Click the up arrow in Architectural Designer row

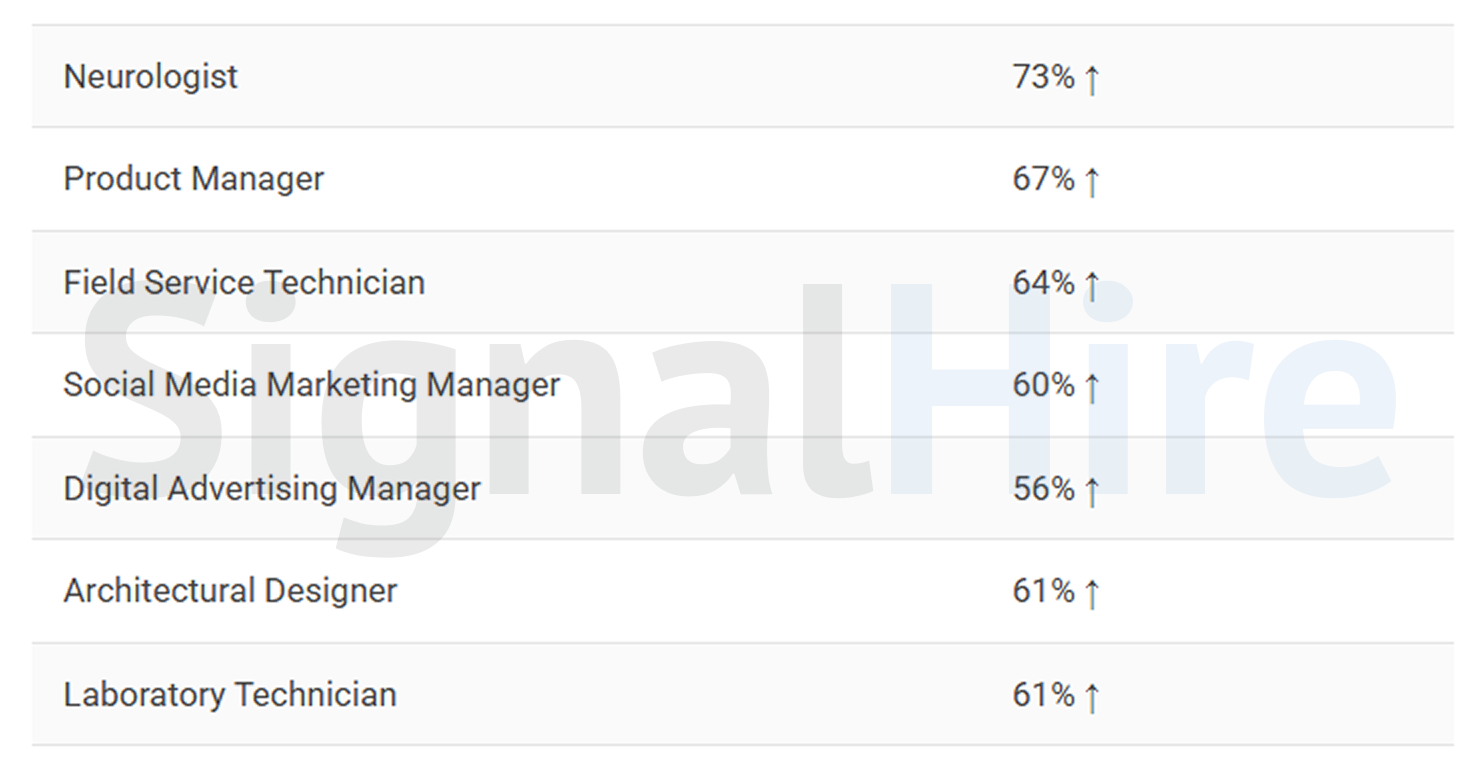1091,593
